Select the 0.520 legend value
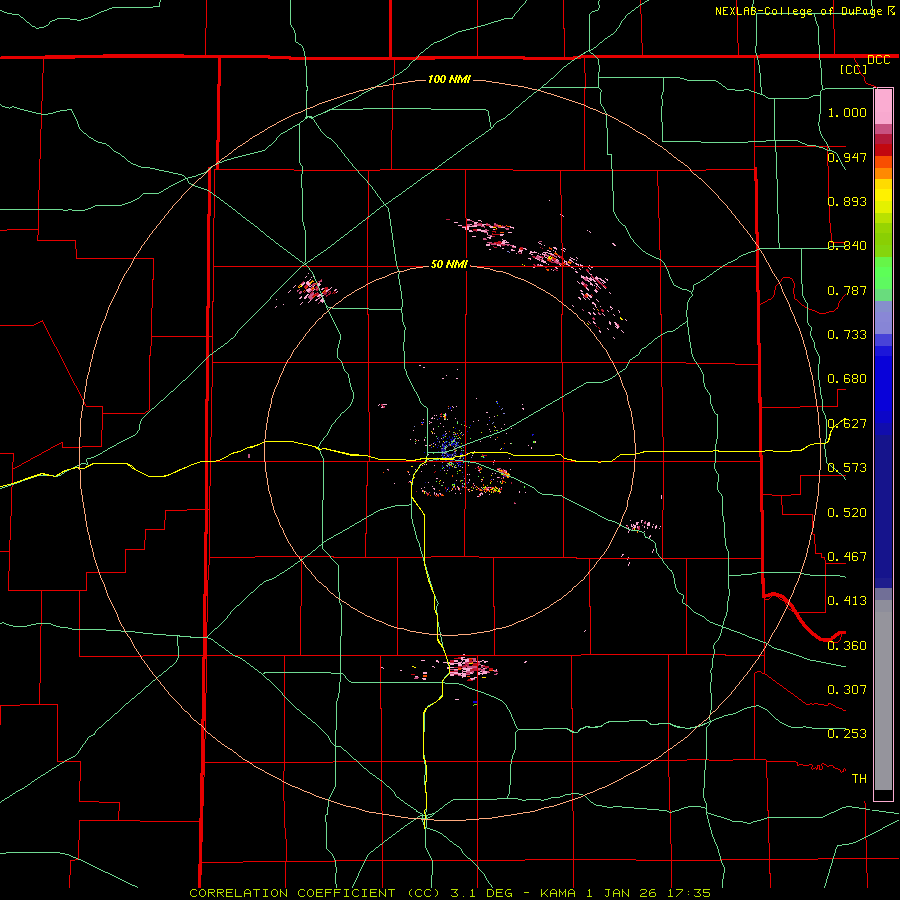 pos(847,512)
